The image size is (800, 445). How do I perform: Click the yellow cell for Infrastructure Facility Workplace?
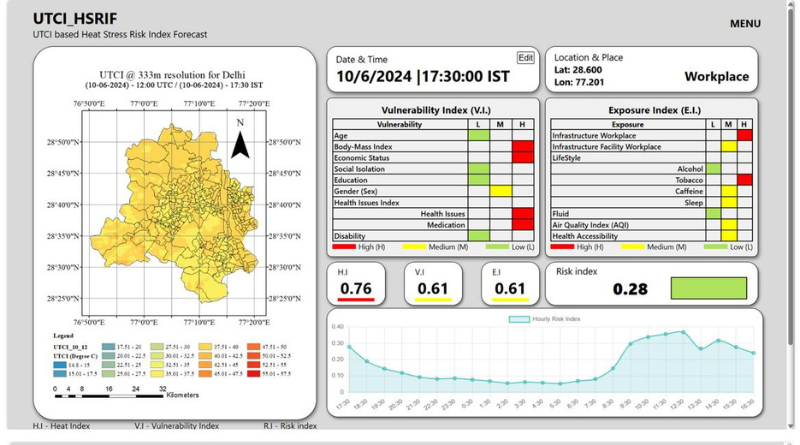729,146
